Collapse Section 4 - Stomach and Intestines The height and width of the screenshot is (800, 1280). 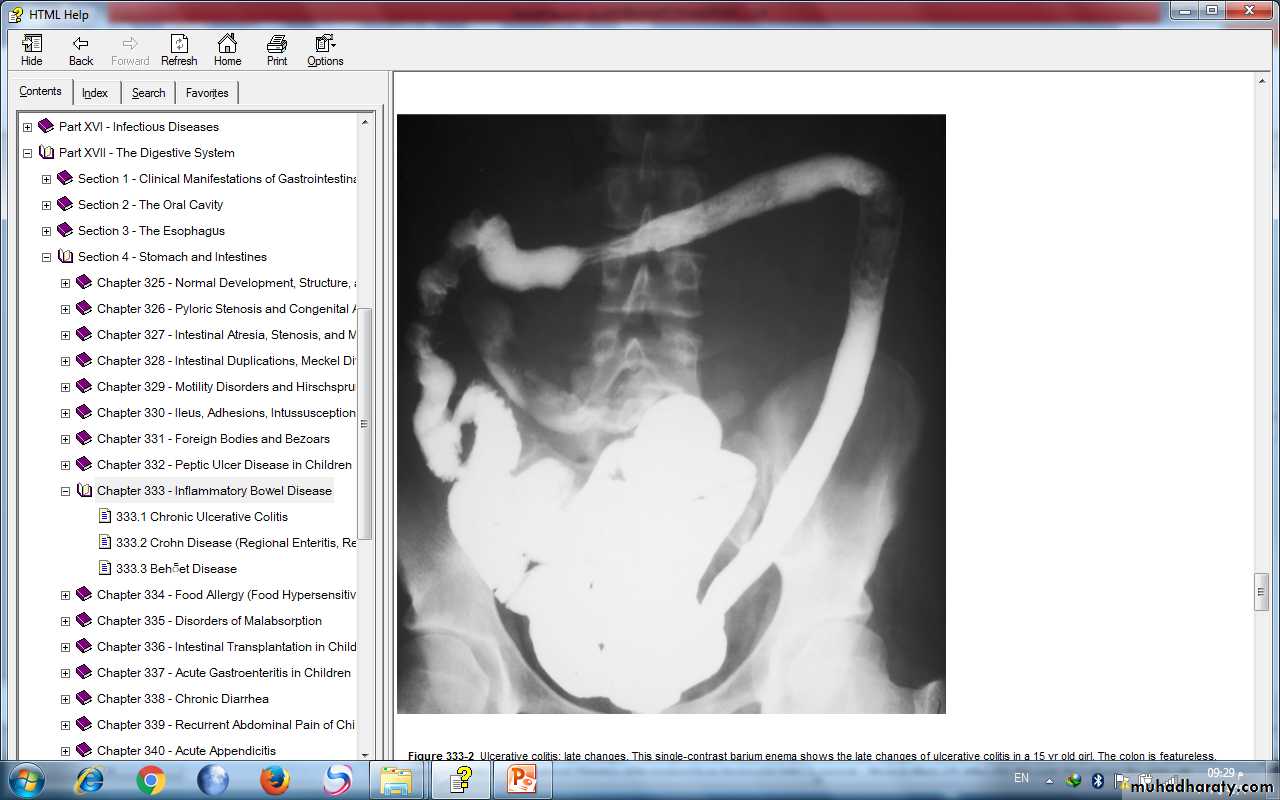(x=46, y=257)
